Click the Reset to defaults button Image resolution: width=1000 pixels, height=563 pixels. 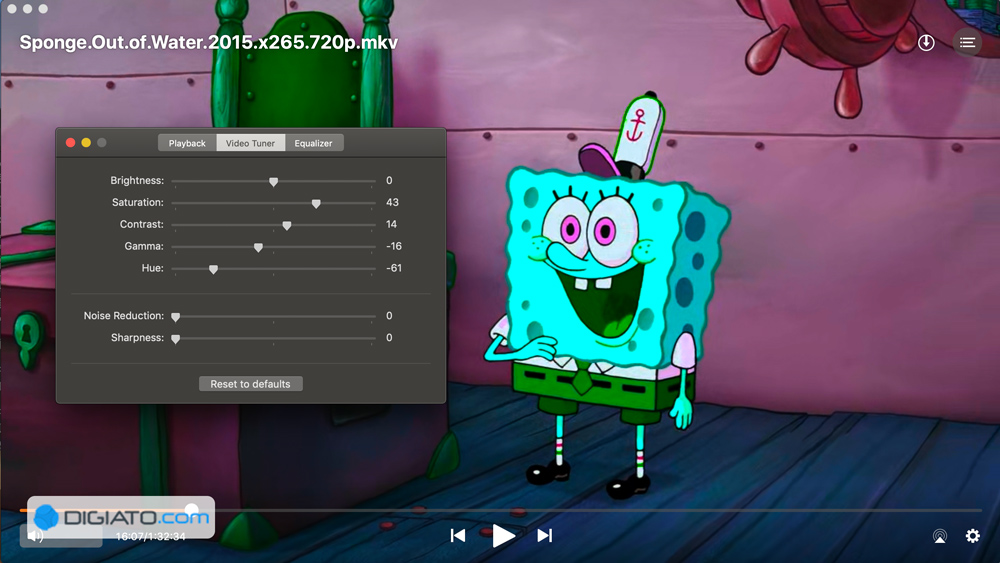tap(251, 384)
